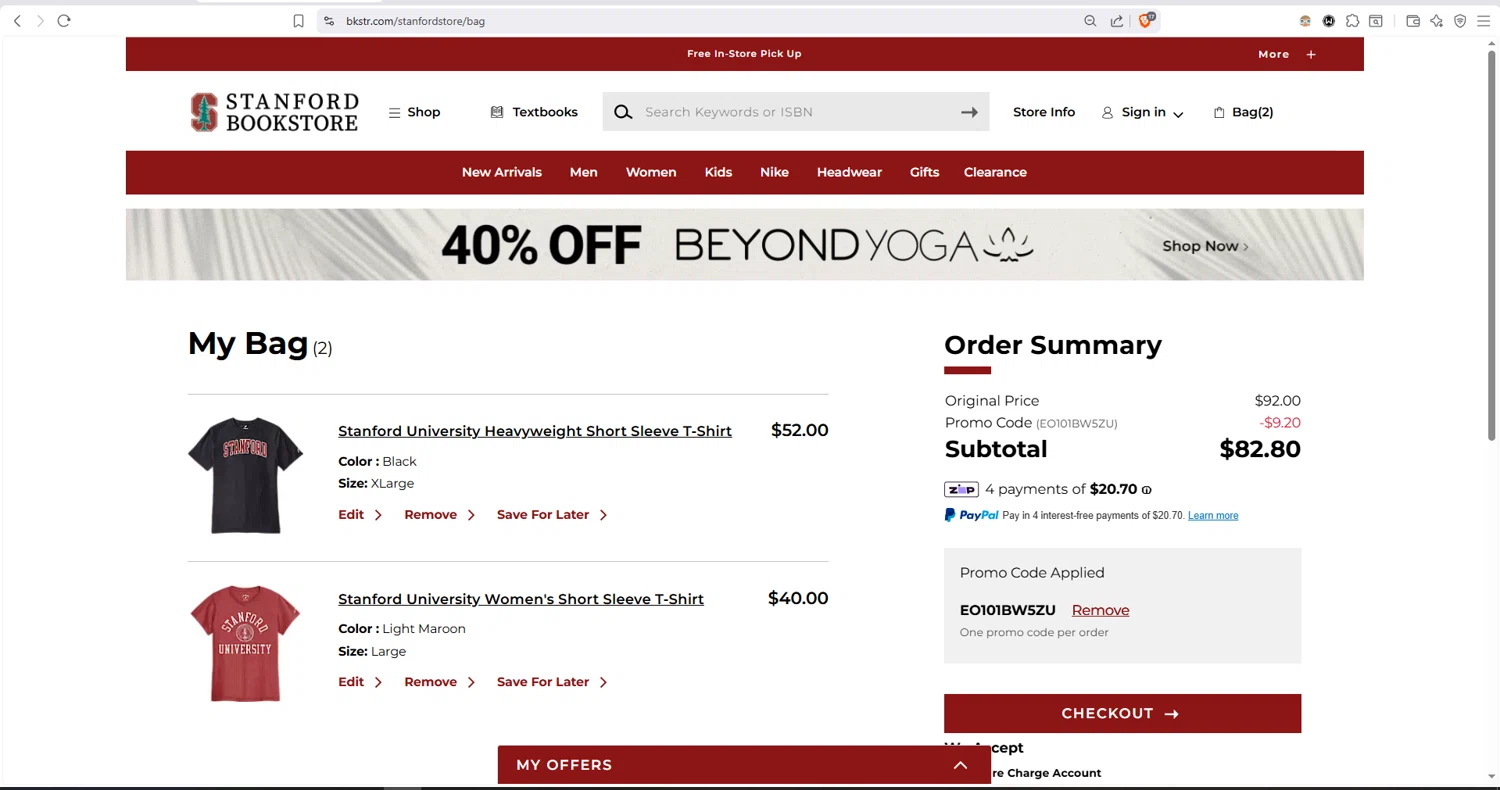Viewport: 1500px width, 790px height.
Task: Click the maroon T-shirt thumbnail
Action: (x=245, y=643)
